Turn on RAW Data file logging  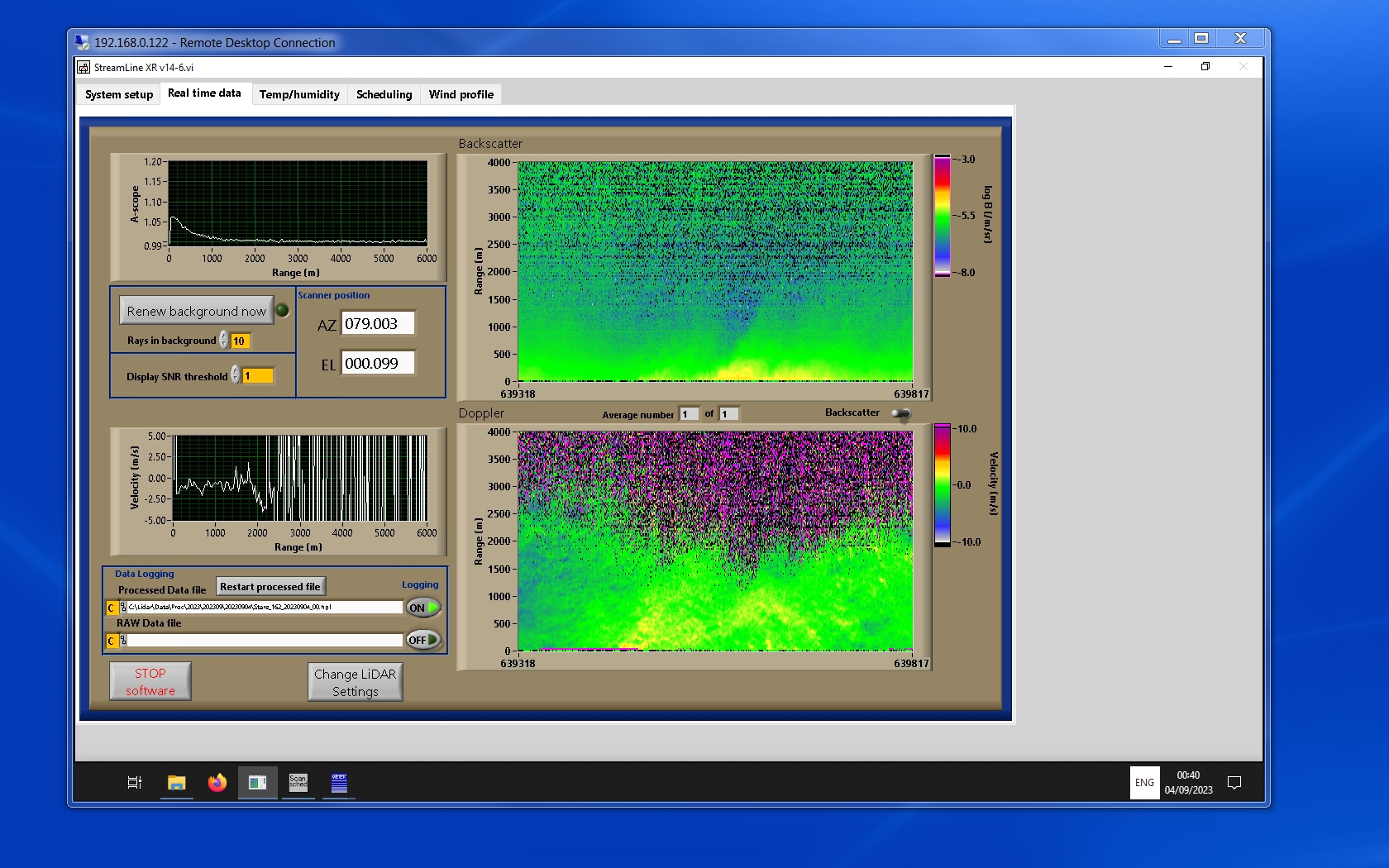[423, 640]
